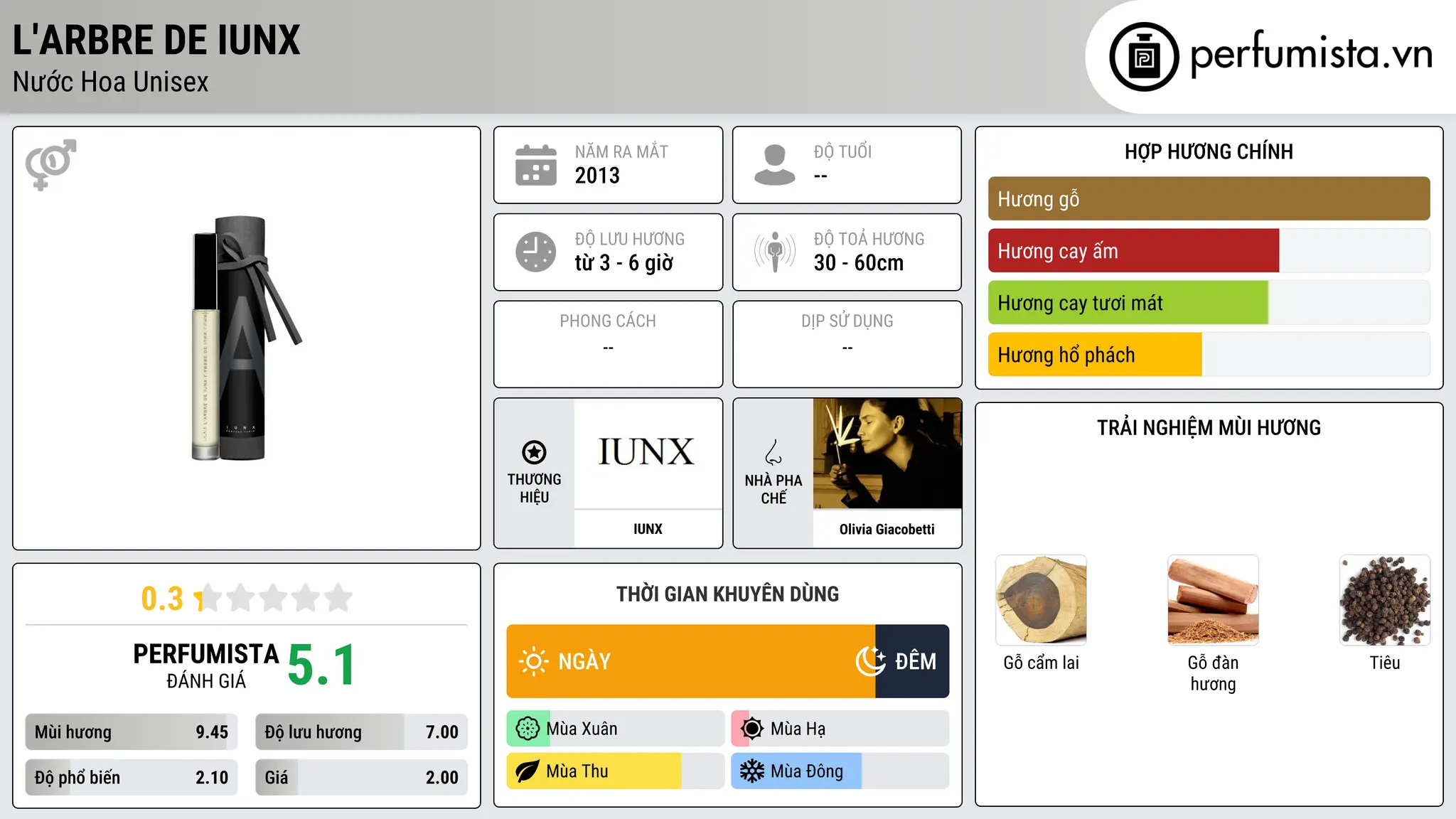The height and width of the screenshot is (819, 1456).
Task: Click the Dịp sử dụng card
Action: point(847,344)
